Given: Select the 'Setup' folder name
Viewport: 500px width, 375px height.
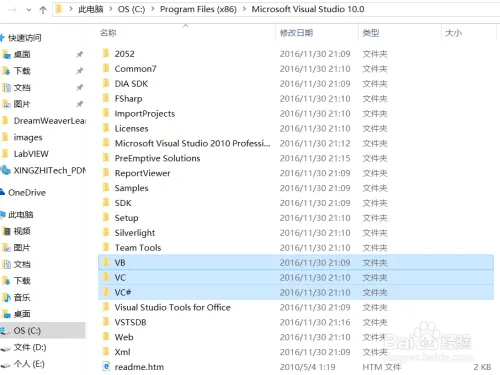Looking at the screenshot, I should coord(126,218).
